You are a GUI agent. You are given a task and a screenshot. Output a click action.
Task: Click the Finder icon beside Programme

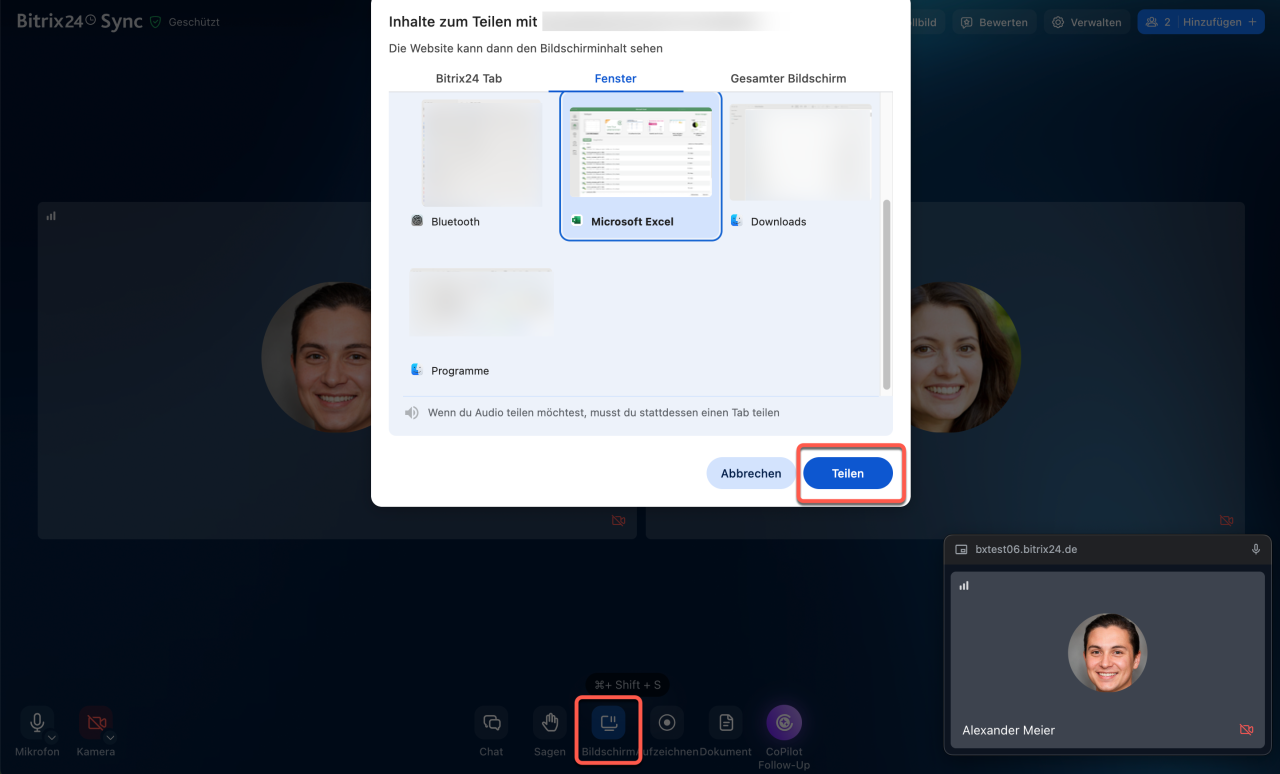click(x=417, y=370)
